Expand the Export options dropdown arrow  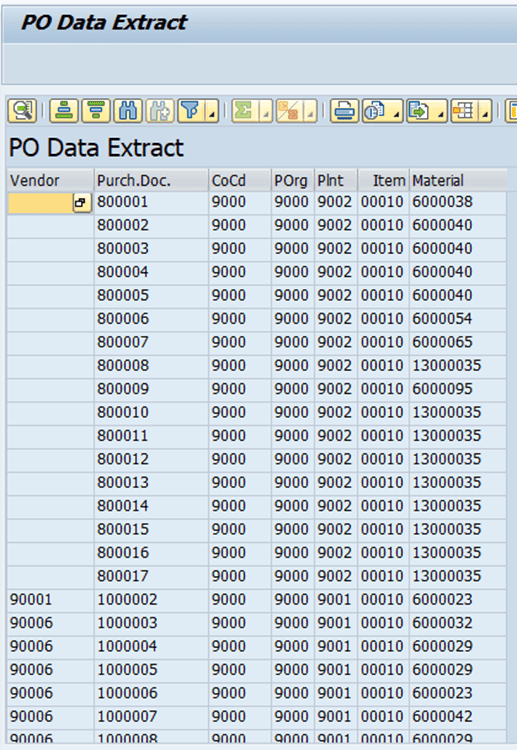[440, 112]
